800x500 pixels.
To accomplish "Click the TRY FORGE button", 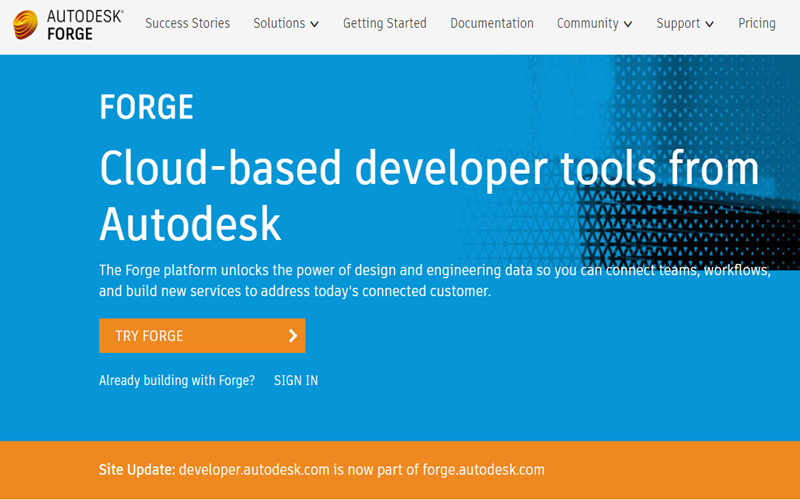I will point(202,336).
